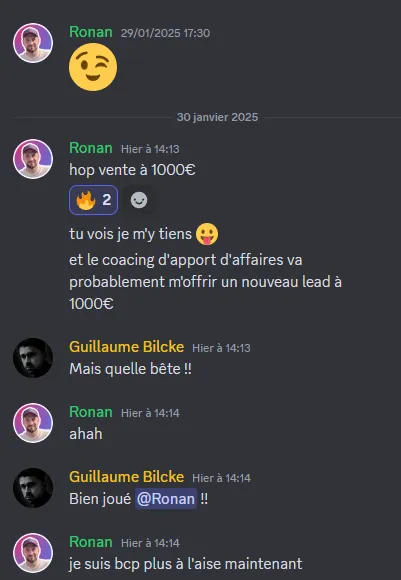401x580 pixels.
Task: Click the Guillaume Bilcke name above "Mais quelle bête"
Action: [127, 347]
